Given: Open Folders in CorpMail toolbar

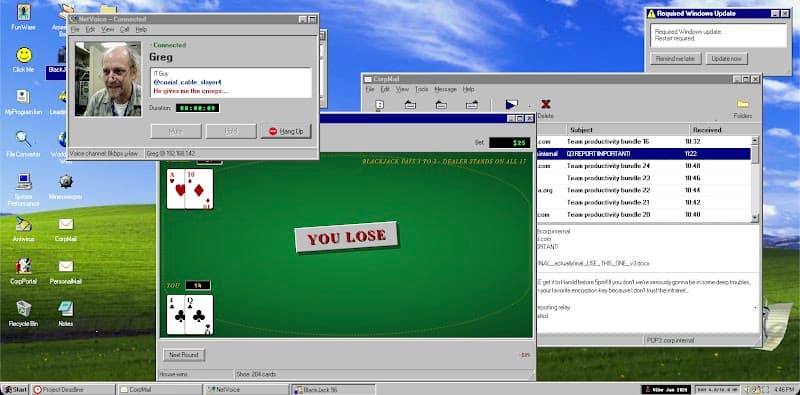Looking at the screenshot, I should [743, 108].
